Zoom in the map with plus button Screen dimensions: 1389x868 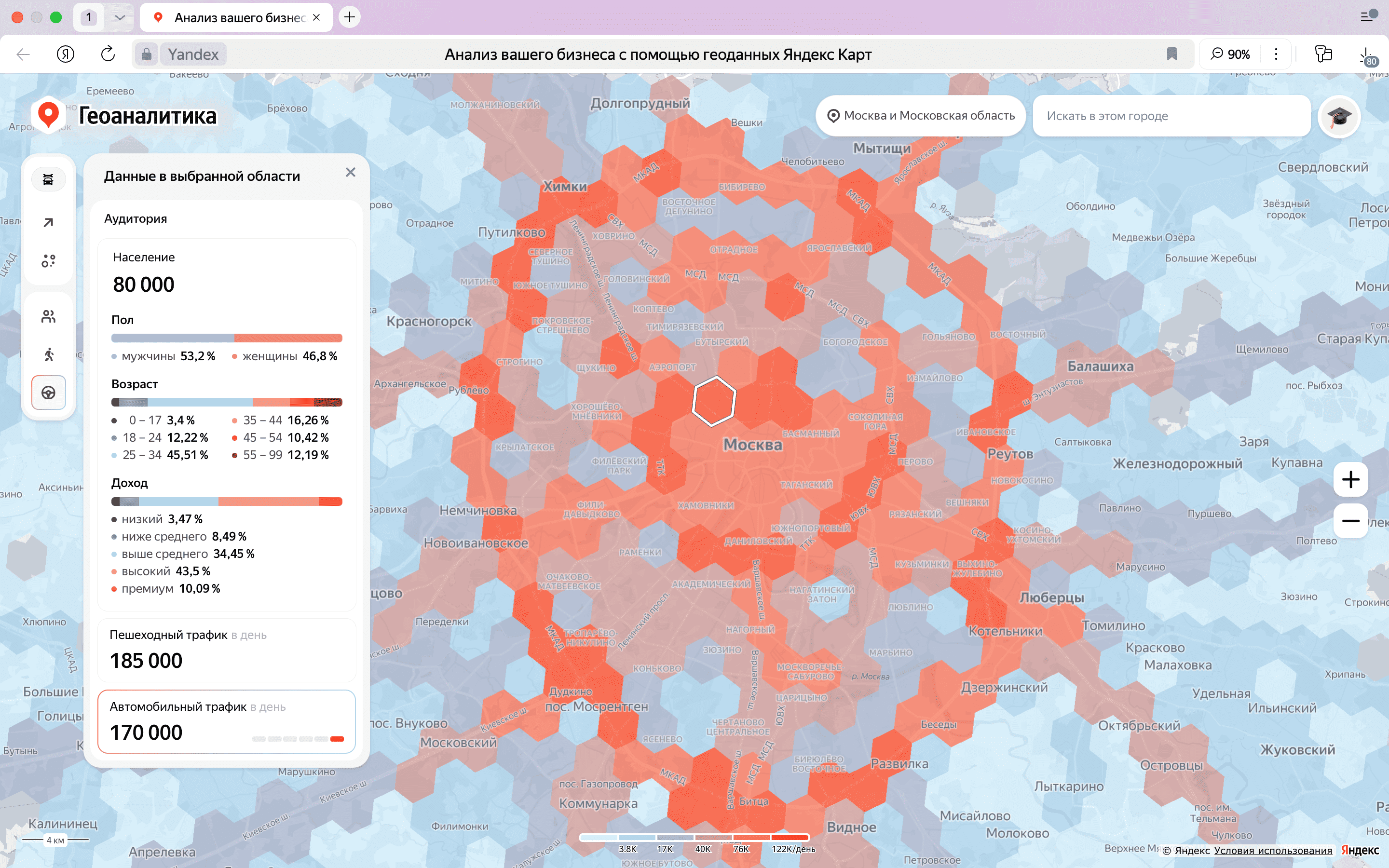pyautogui.click(x=1350, y=479)
